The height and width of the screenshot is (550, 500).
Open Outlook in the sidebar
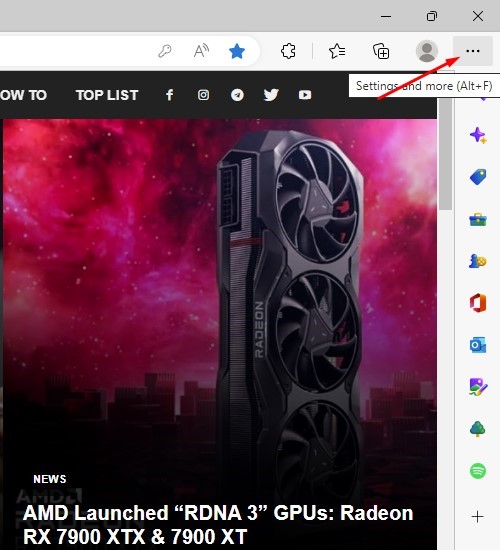[x=478, y=345]
